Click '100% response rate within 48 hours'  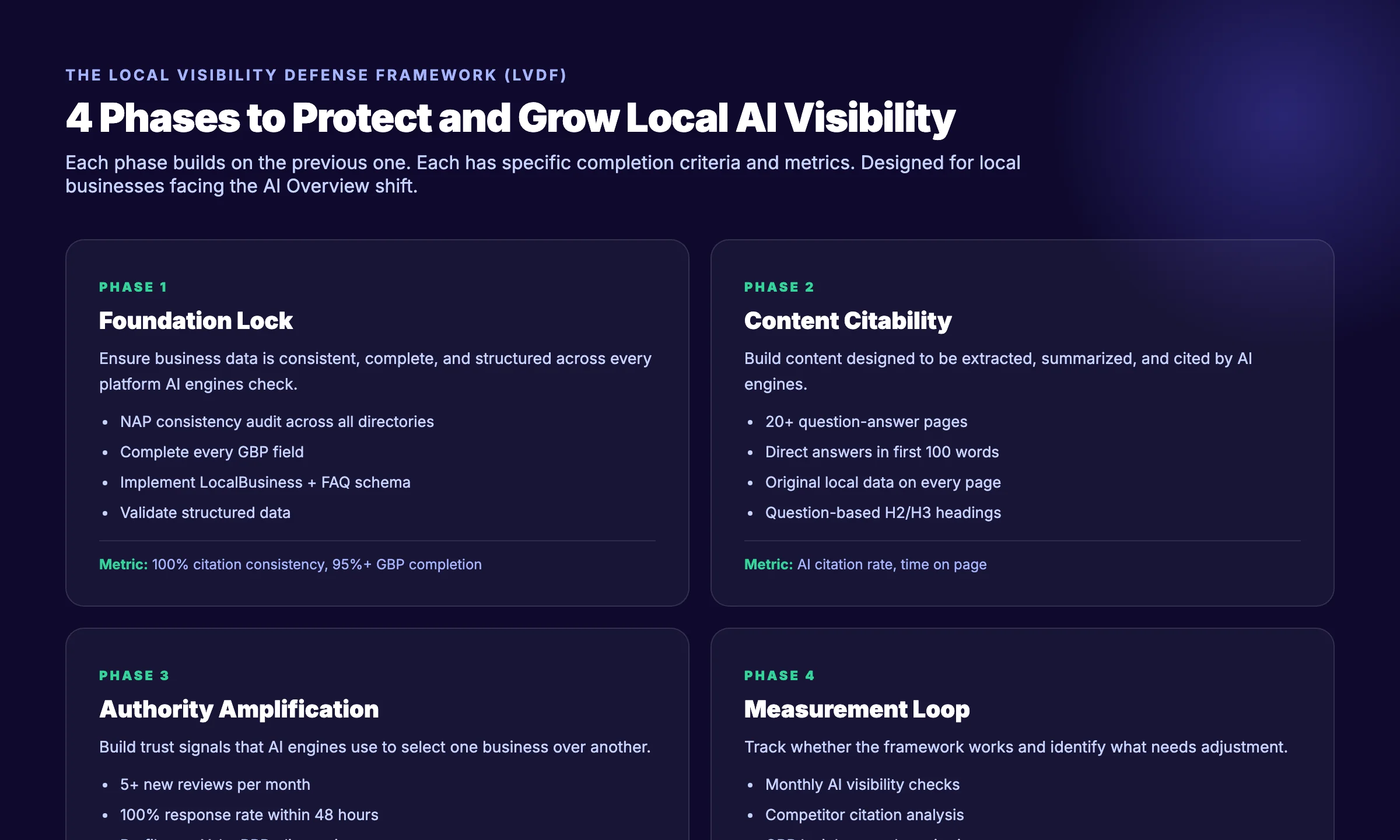(249, 815)
